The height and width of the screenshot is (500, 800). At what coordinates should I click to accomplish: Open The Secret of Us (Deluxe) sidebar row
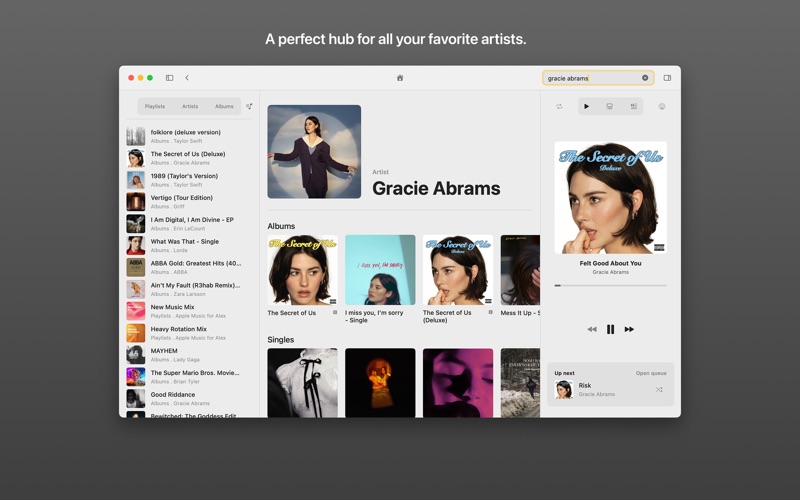click(189, 158)
